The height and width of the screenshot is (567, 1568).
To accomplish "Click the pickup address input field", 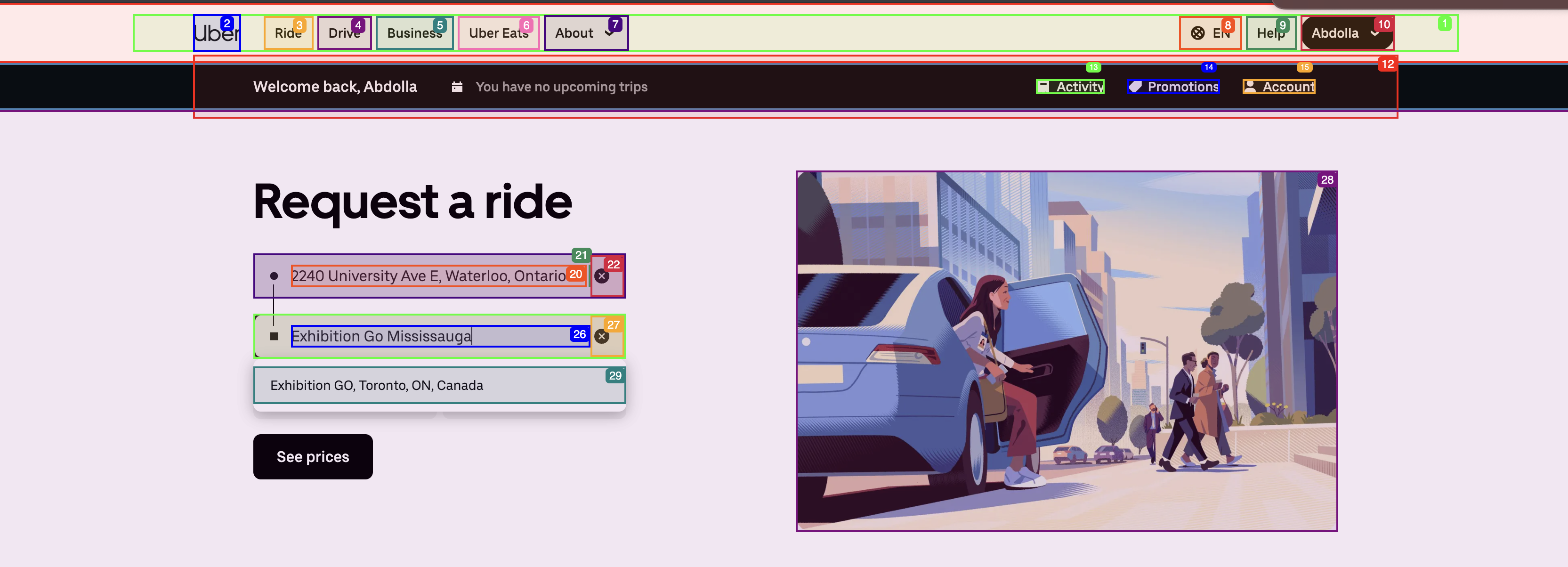I will pos(428,276).
